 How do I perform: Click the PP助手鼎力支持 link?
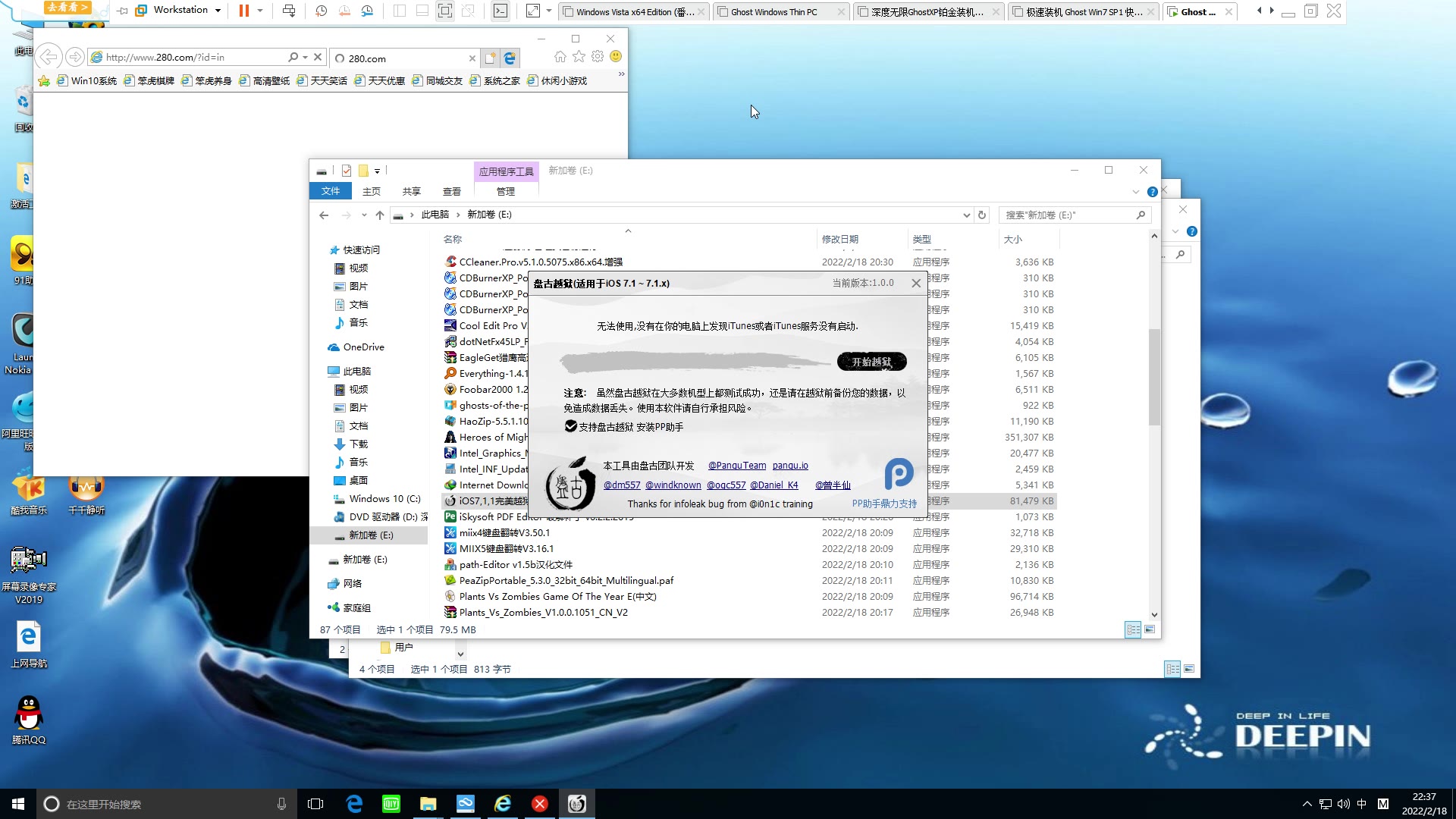tap(884, 504)
